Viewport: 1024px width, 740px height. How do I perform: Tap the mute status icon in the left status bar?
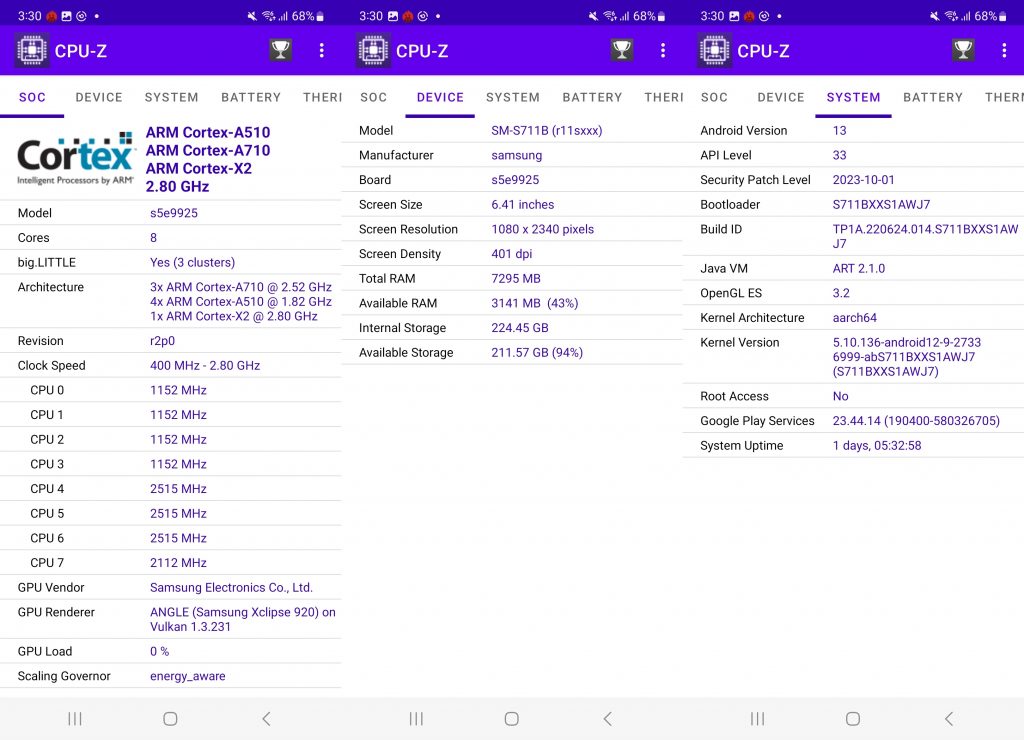[x=252, y=16]
